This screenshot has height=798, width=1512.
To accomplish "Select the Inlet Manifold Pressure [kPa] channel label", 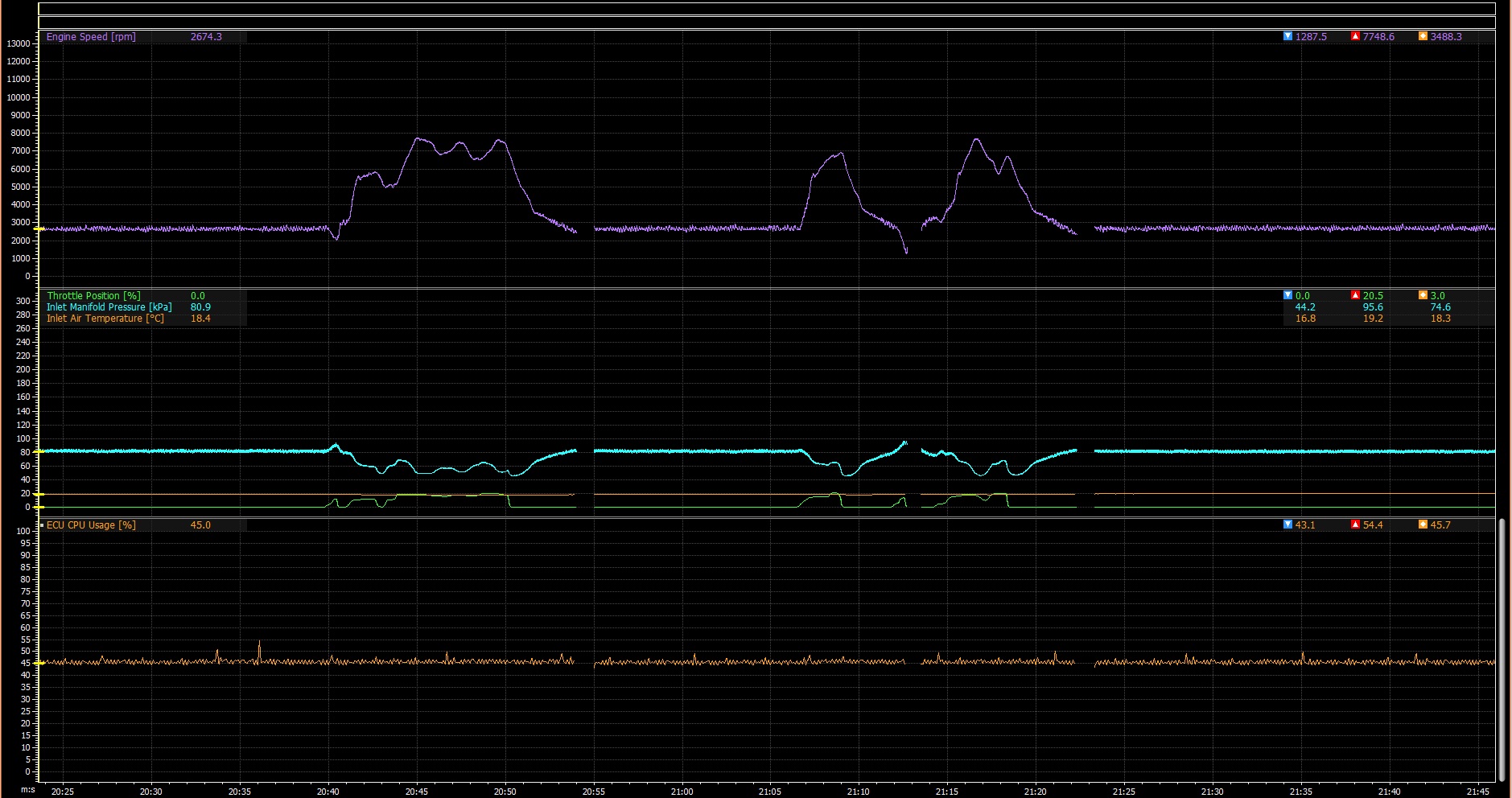I will (x=109, y=307).
